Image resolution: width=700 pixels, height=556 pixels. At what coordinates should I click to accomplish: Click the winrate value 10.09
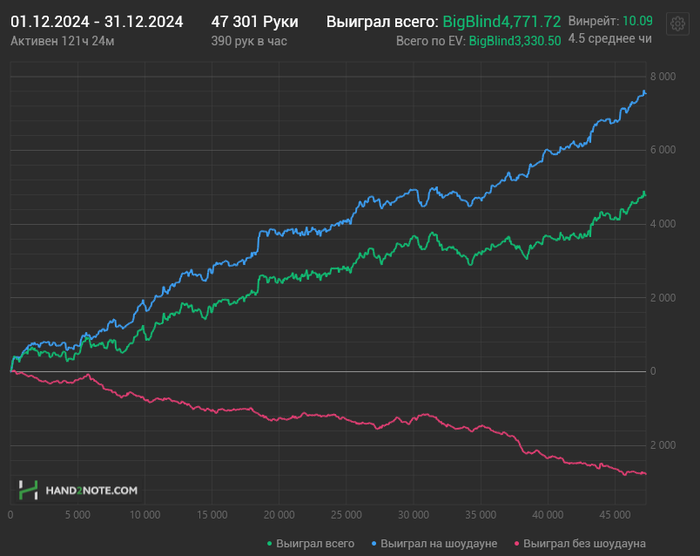tap(637, 21)
